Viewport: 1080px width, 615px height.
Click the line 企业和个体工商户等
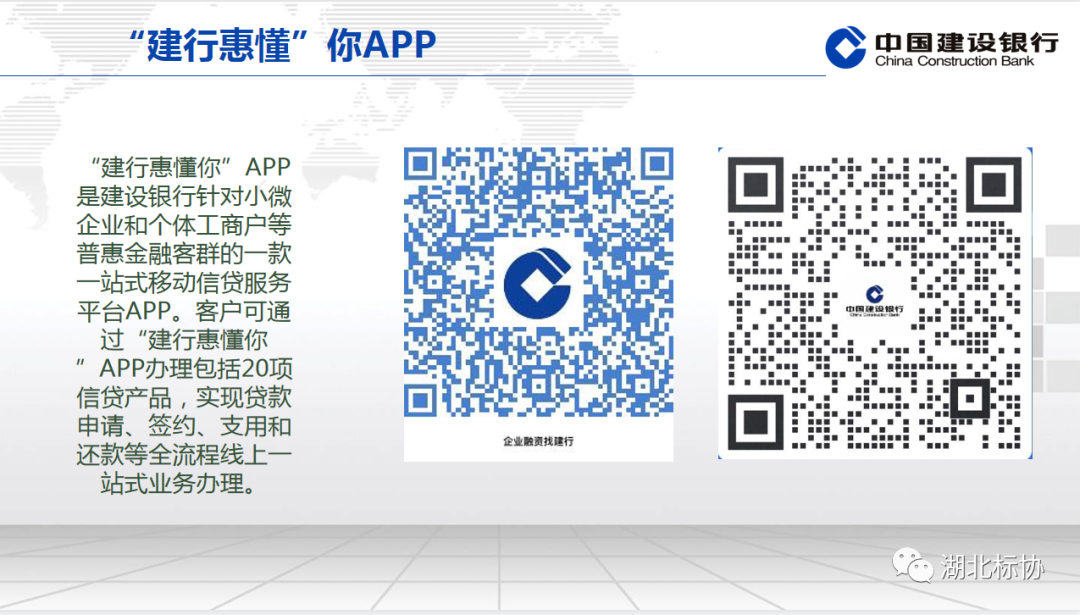click(184, 225)
